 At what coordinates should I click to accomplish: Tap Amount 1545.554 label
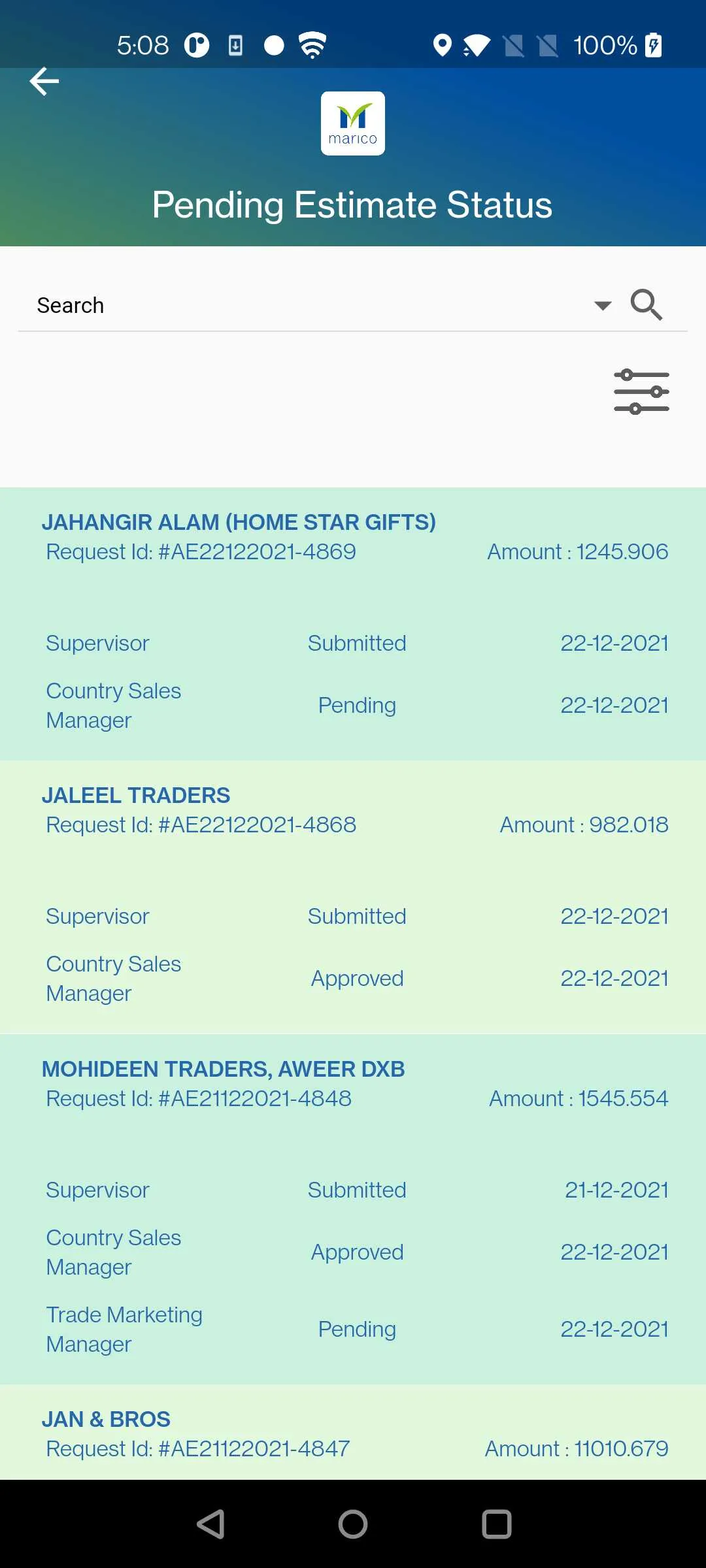579,1098
